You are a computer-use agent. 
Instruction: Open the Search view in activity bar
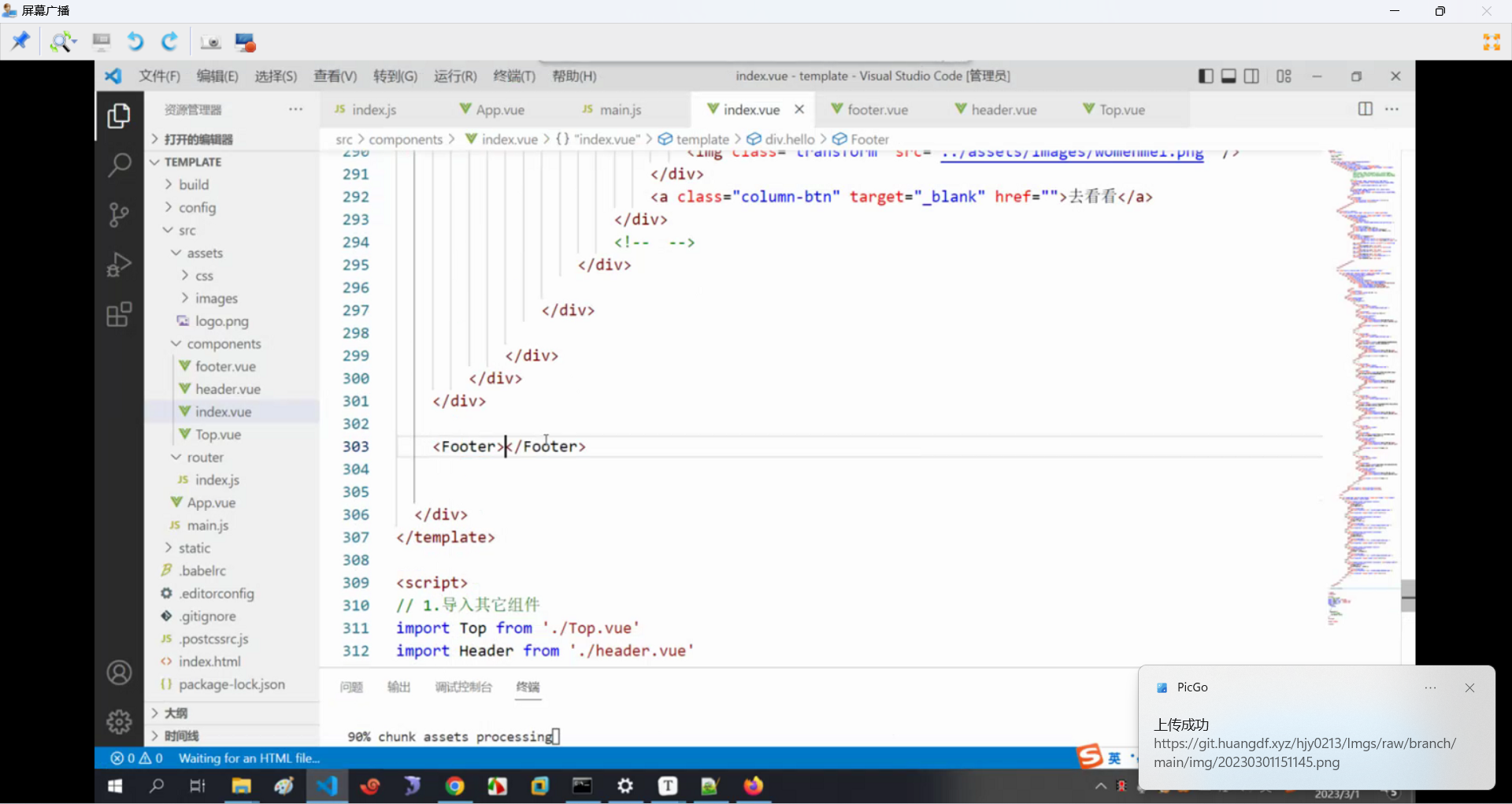click(x=119, y=165)
